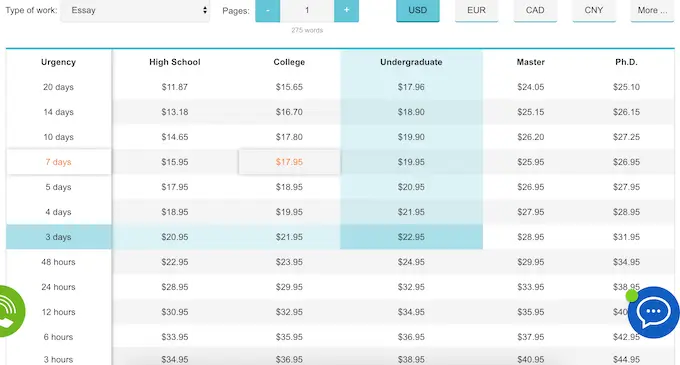Choose High School 10 days price $14.65

[175, 137]
